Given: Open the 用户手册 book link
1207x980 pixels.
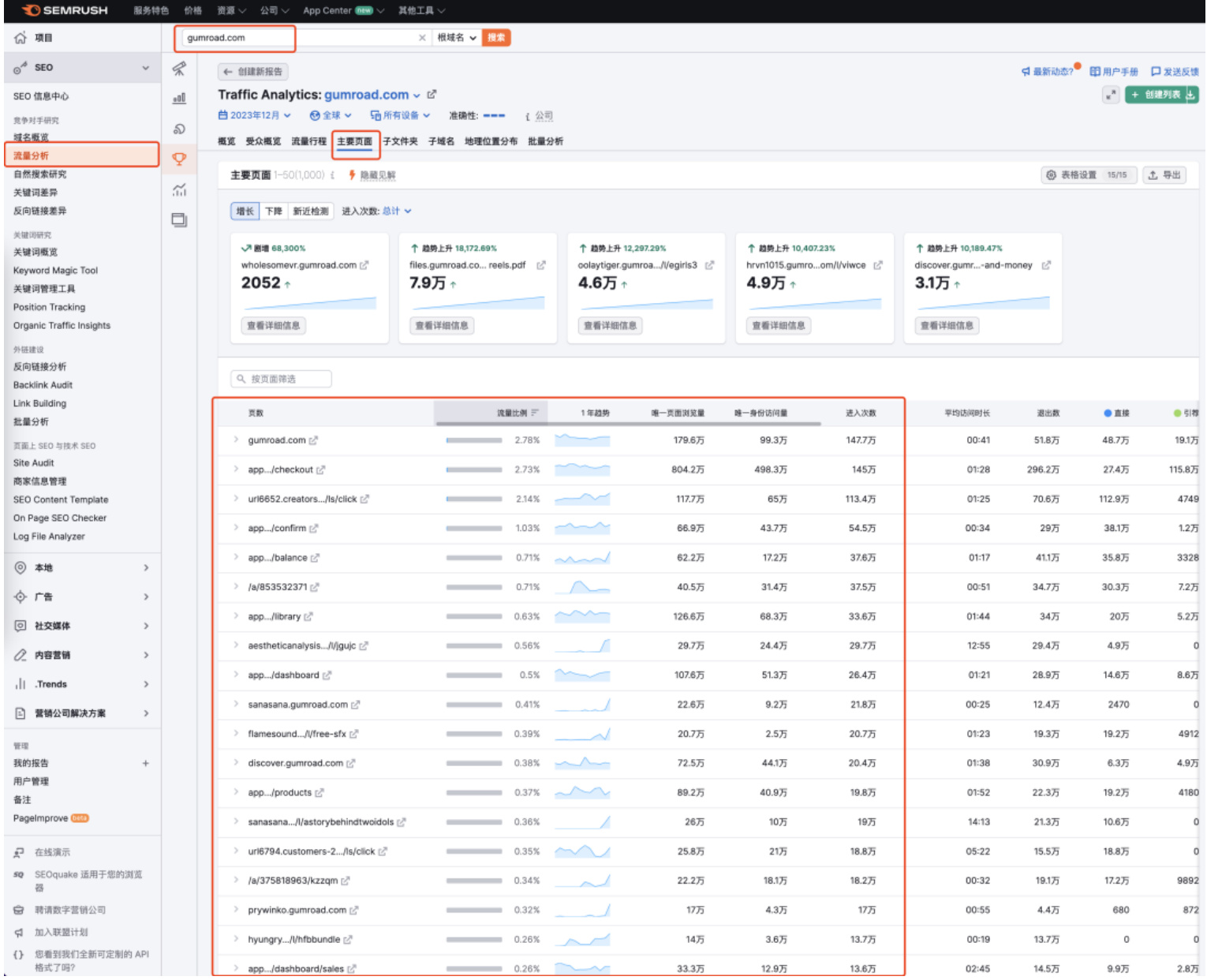Looking at the screenshot, I should 1114,72.
